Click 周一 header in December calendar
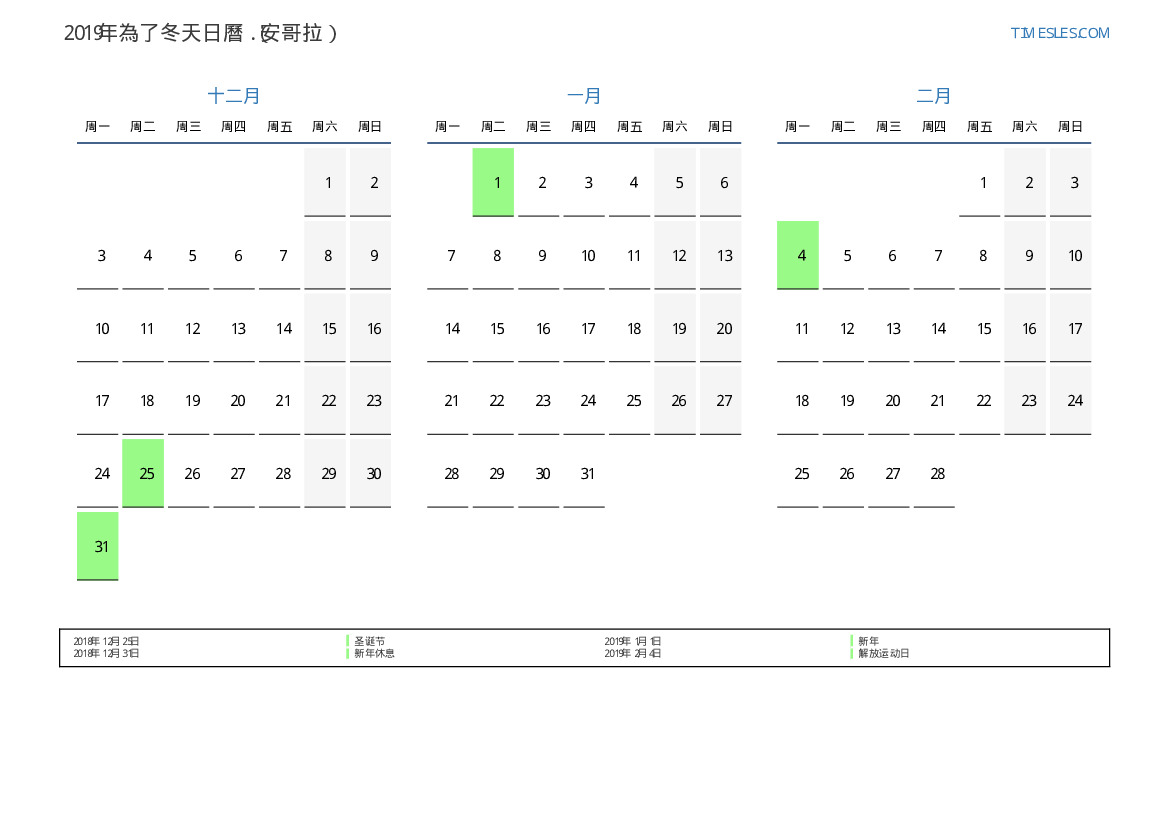 tap(98, 127)
